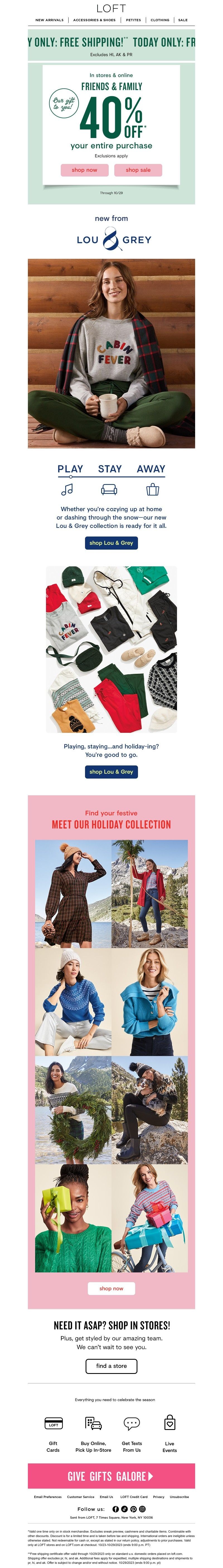The width and height of the screenshot is (223, 1568).
Task: Open the Instagram social icon
Action: [142, 1508]
